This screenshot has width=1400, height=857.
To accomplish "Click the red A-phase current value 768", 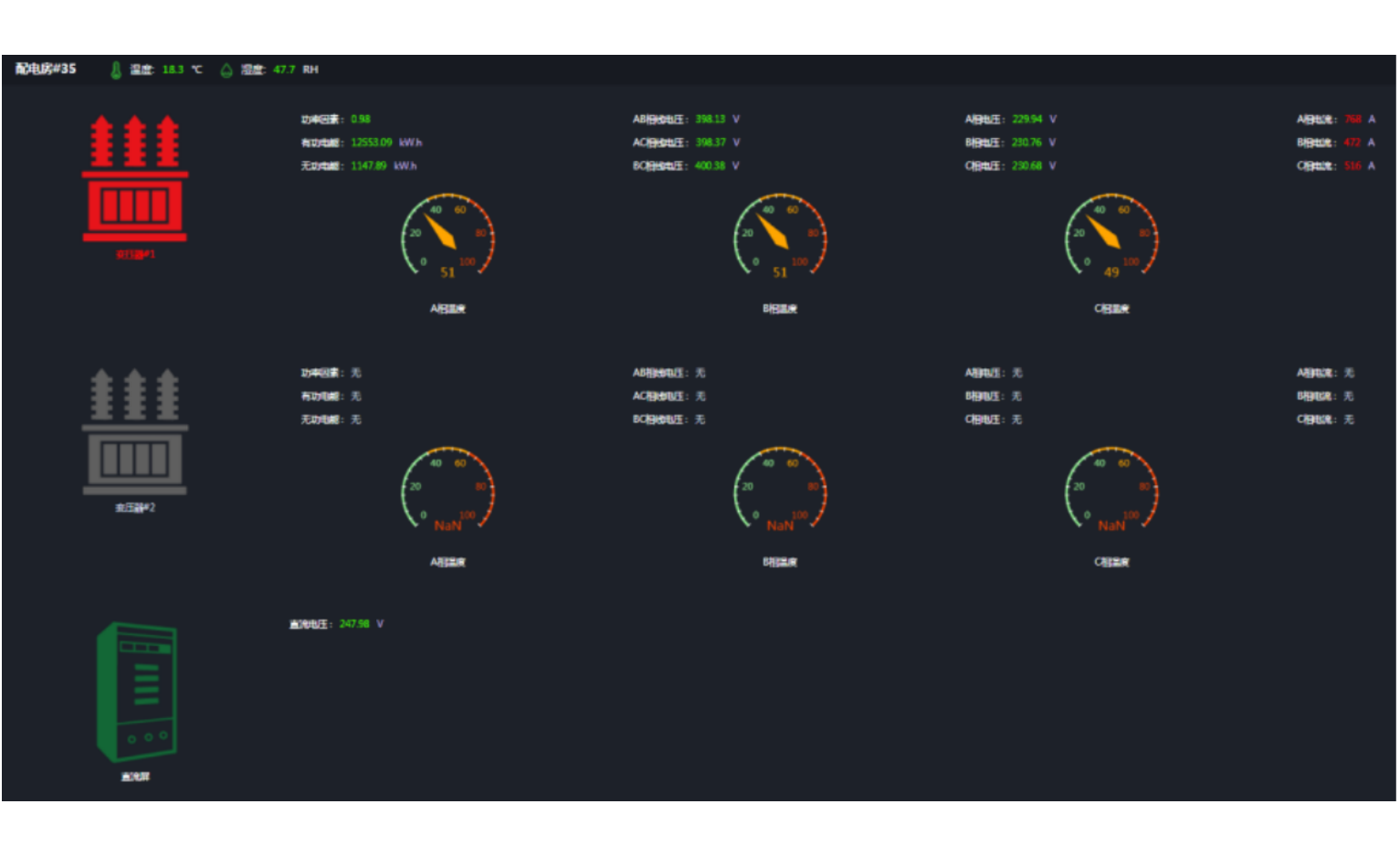I will pyautogui.click(x=1353, y=120).
